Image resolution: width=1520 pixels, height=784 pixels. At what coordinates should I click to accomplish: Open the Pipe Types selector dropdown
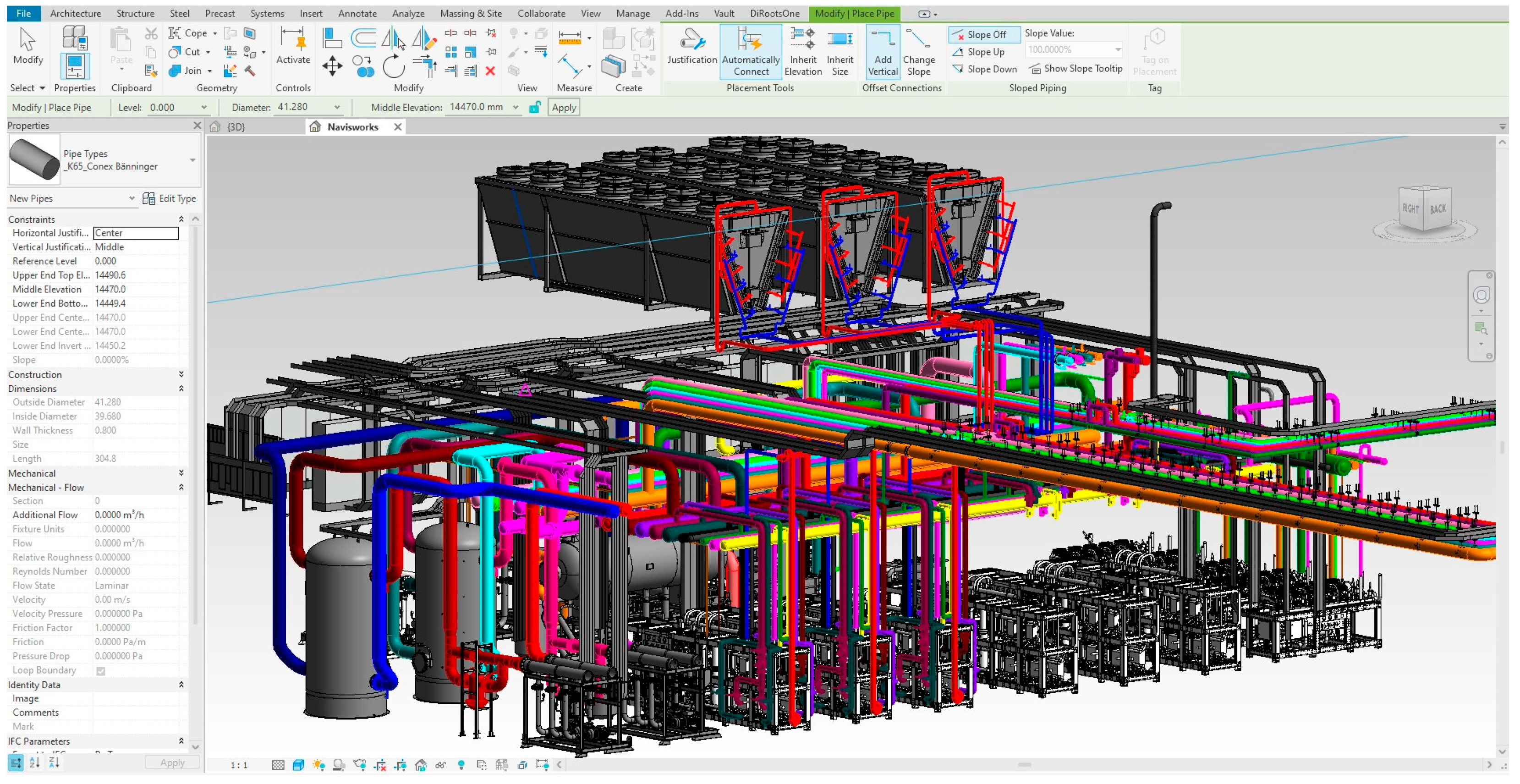tap(192, 160)
